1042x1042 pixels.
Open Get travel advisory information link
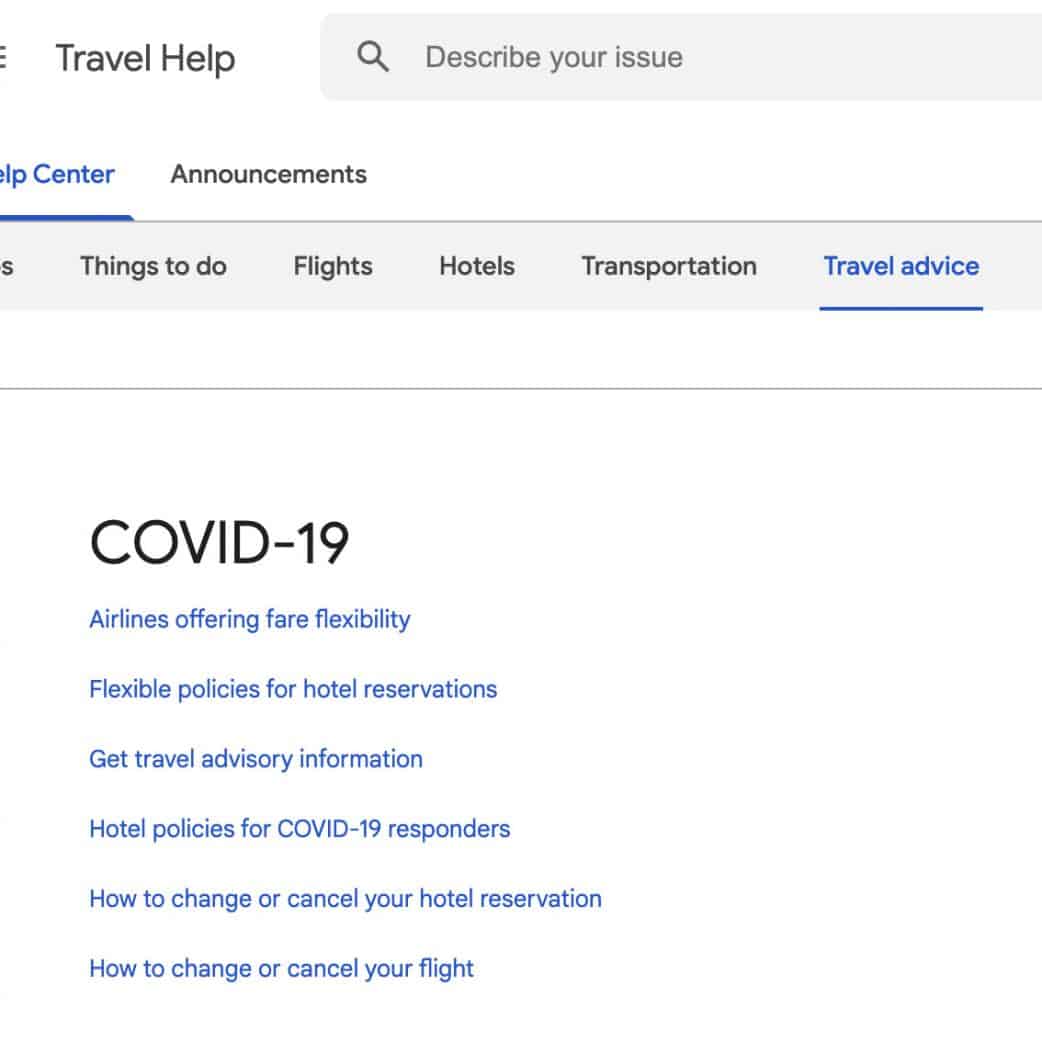[x=256, y=759]
